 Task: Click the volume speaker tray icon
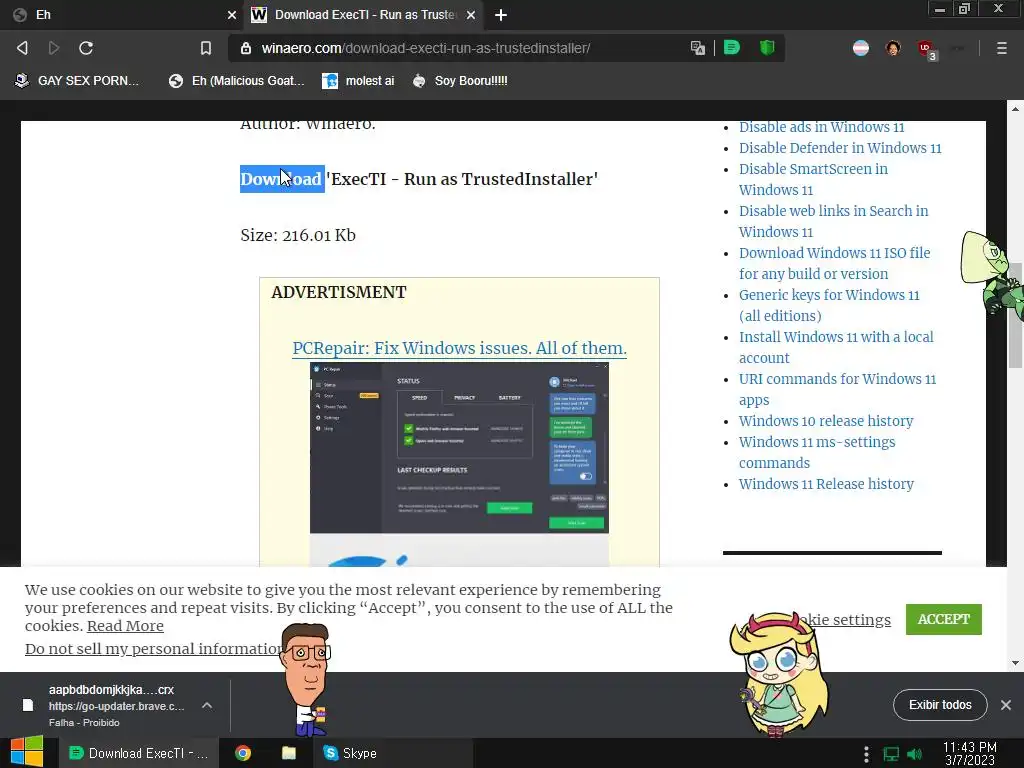pos(914,754)
